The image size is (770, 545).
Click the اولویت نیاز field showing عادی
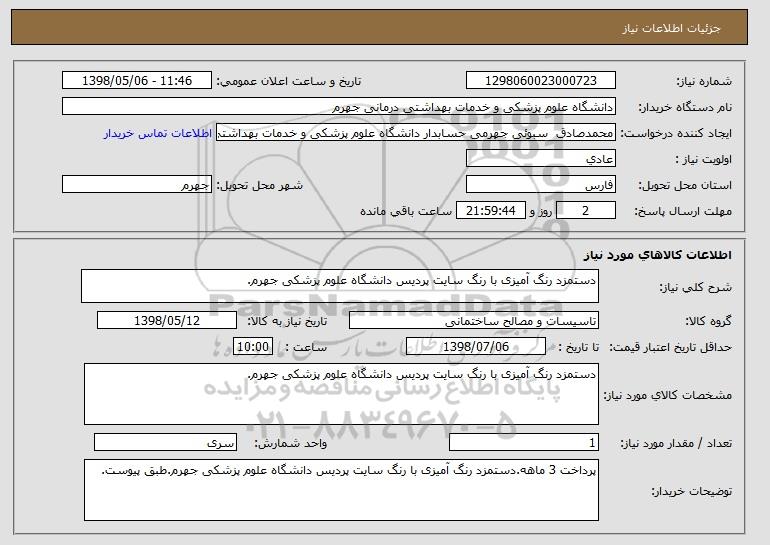click(x=541, y=159)
